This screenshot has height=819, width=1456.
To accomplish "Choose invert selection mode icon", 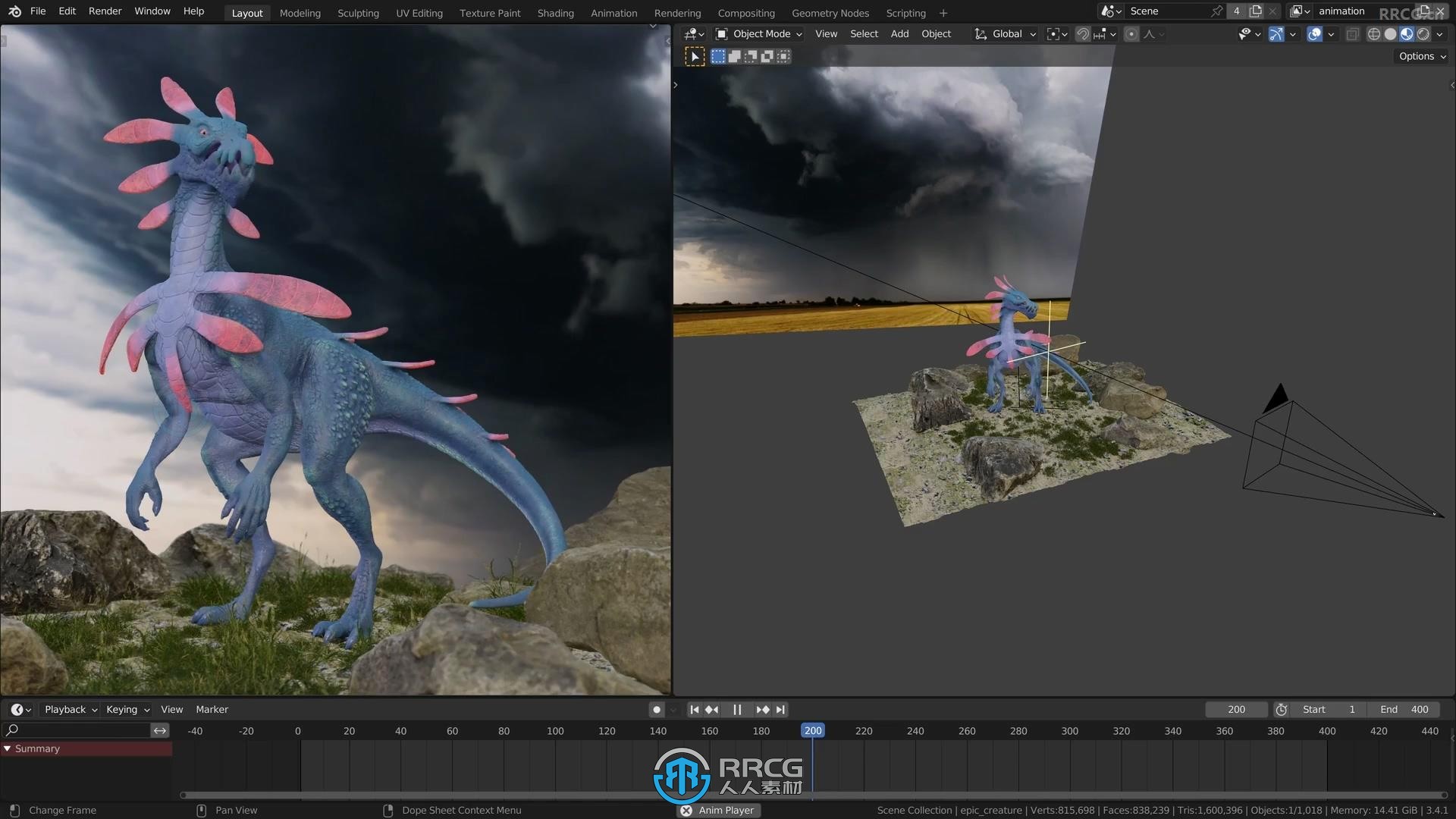I will 767,56.
